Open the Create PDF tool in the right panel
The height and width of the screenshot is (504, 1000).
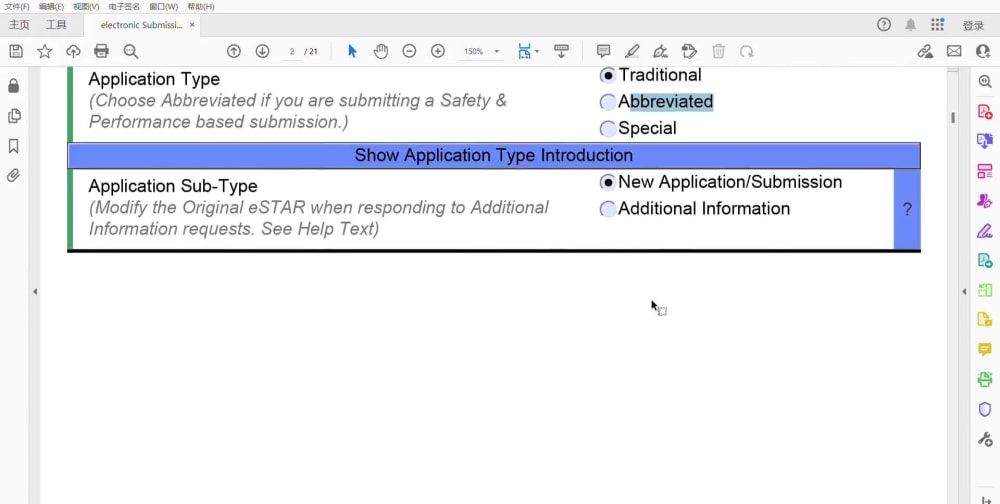point(985,112)
